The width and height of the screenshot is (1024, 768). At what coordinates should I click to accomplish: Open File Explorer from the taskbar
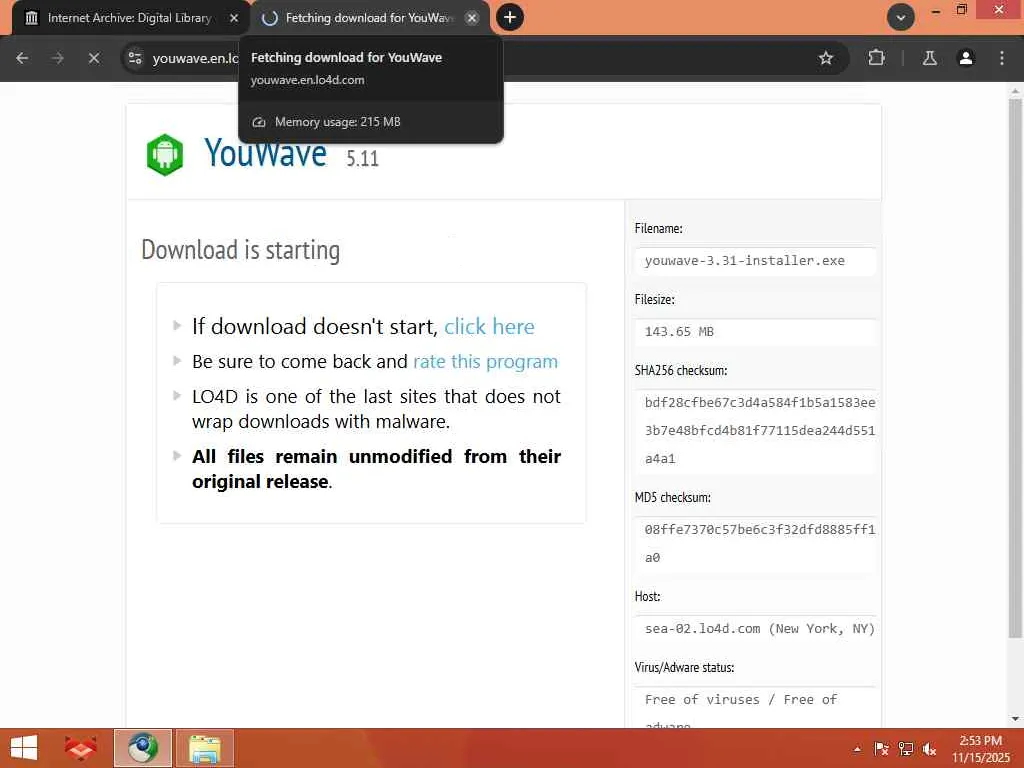coord(204,748)
